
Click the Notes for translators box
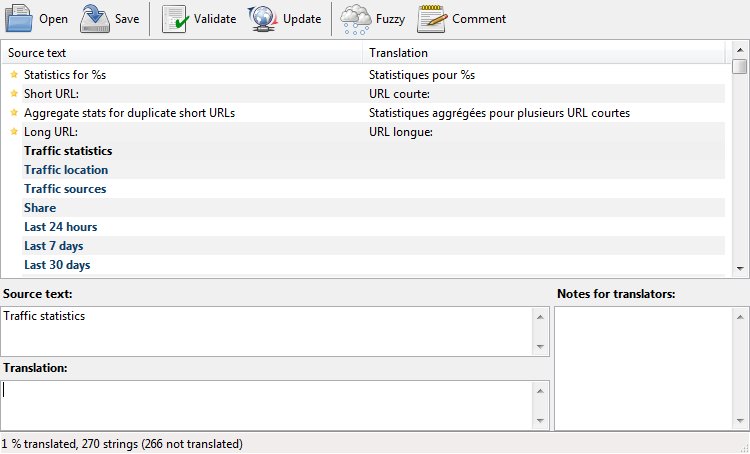coord(643,367)
